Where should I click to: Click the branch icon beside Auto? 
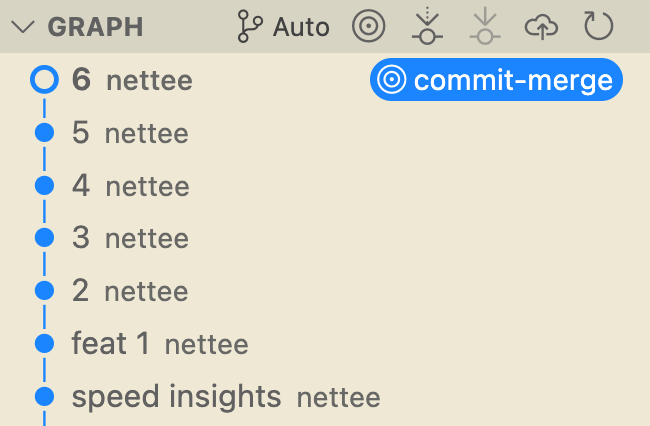point(249,27)
